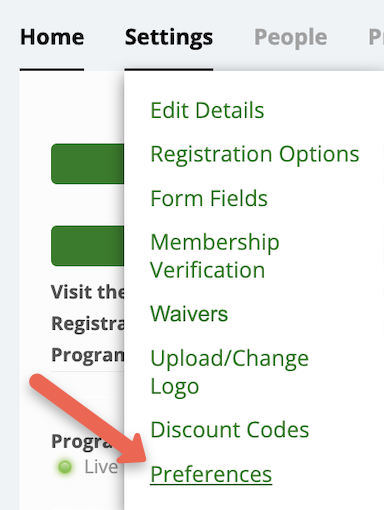Switch to the People tab
The image size is (384, 510).
click(x=290, y=38)
